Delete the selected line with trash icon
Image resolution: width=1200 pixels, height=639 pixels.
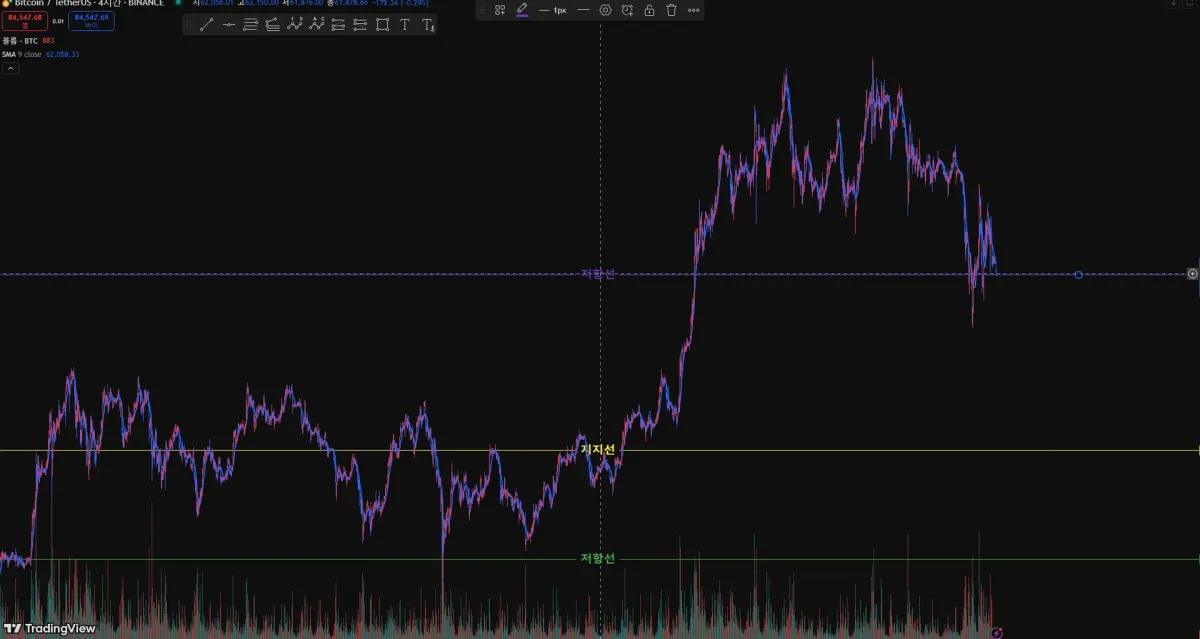point(671,10)
